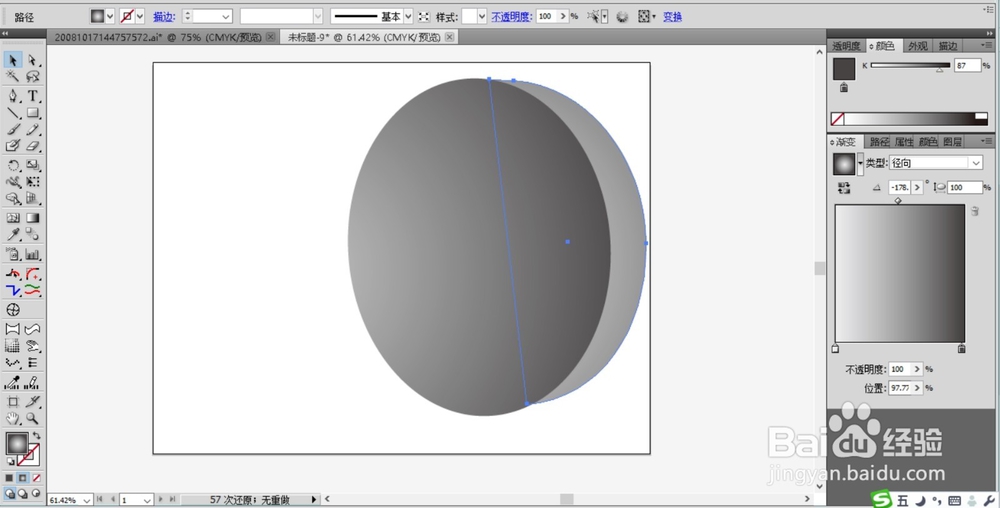Viewport: 1000px width, 508px height.
Task: Open the 属性 panel tab
Action: pyautogui.click(x=904, y=142)
